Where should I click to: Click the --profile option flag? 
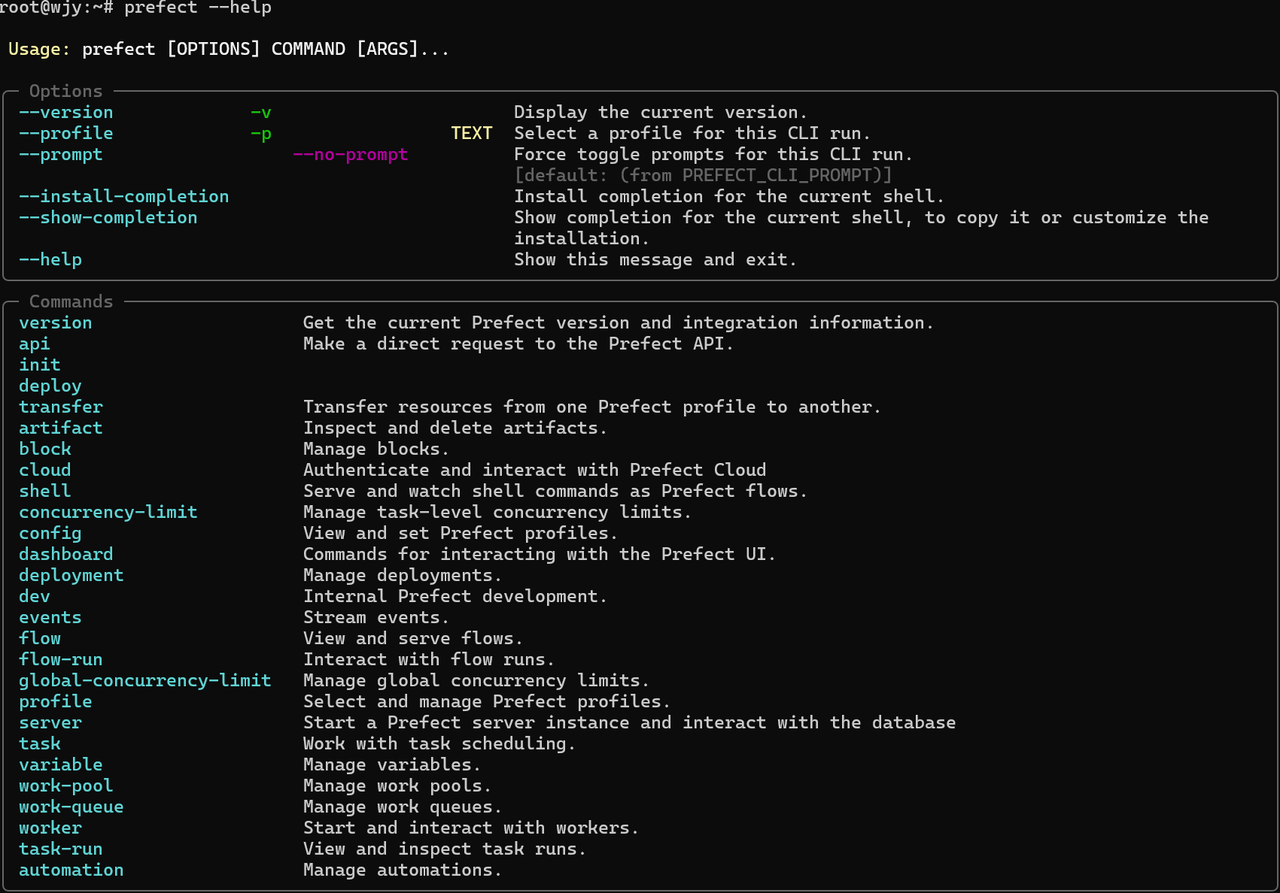(66, 133)
